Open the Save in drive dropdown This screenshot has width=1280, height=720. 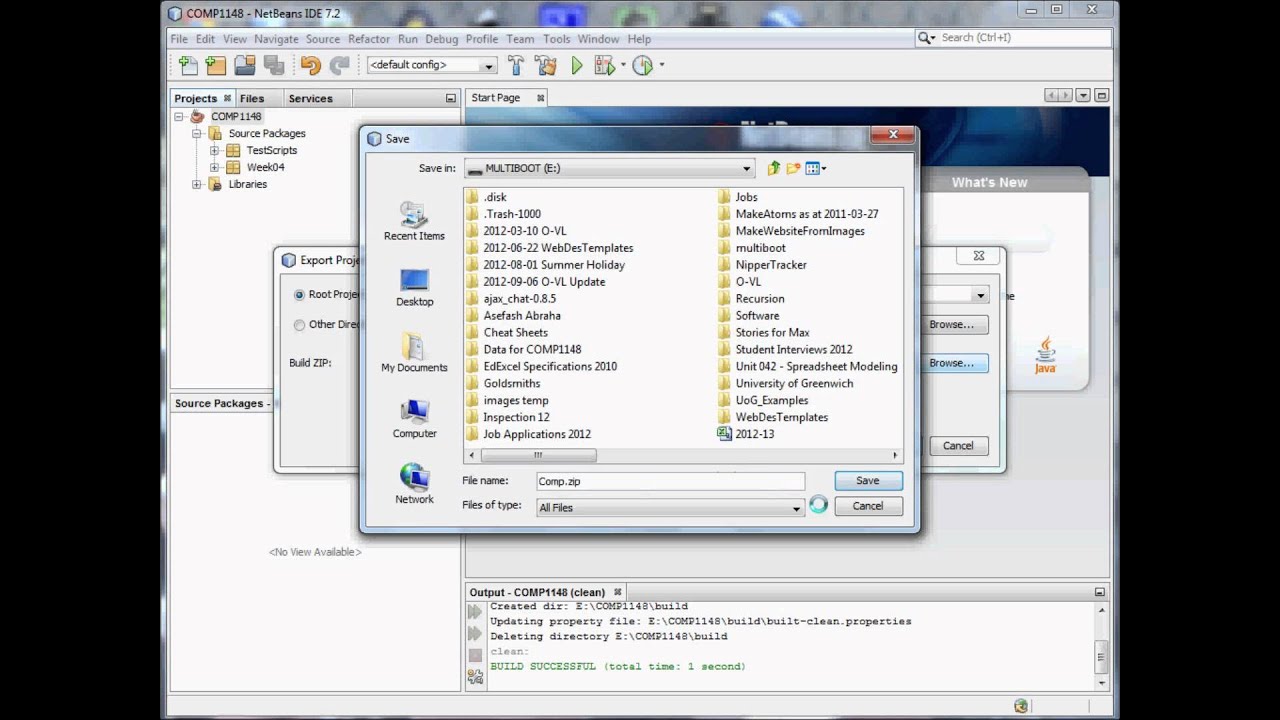point(746,169)
